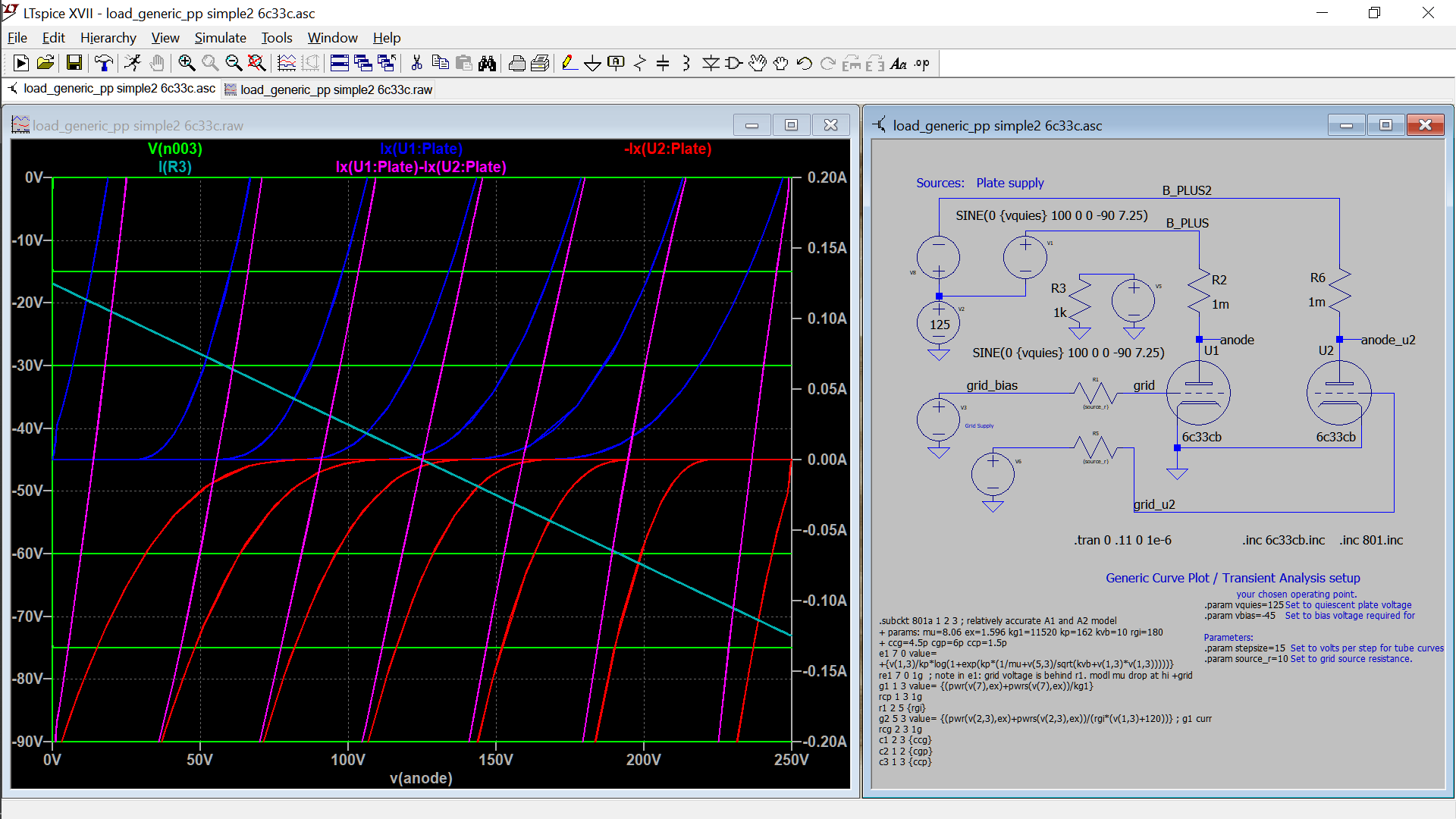Click the .inc 801.inc directive
The width and height of the screenshot is (1456, 819).
pos(1371,540)
